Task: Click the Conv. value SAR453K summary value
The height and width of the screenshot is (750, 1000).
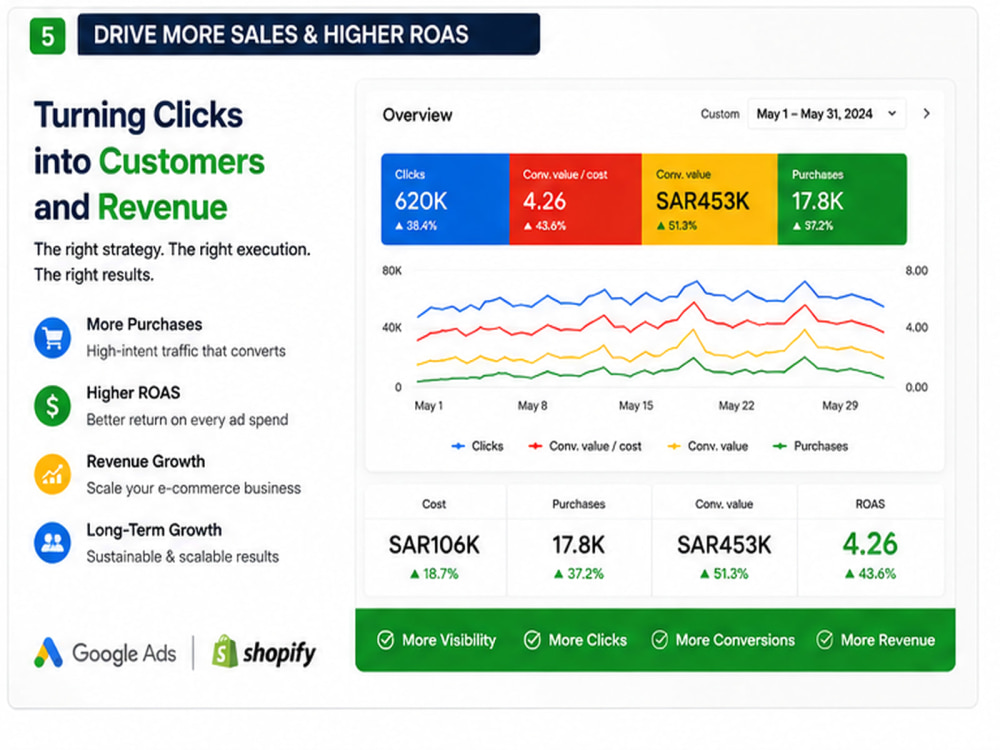Action: click(x=724, y=545)
